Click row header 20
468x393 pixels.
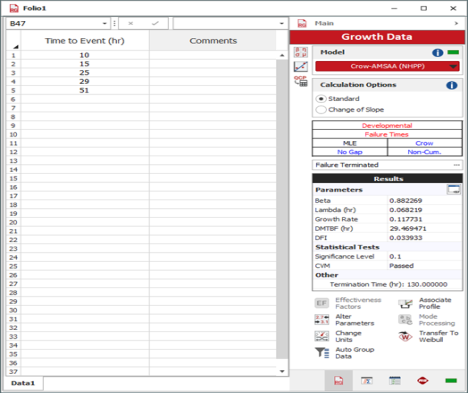tap(13, 222)
